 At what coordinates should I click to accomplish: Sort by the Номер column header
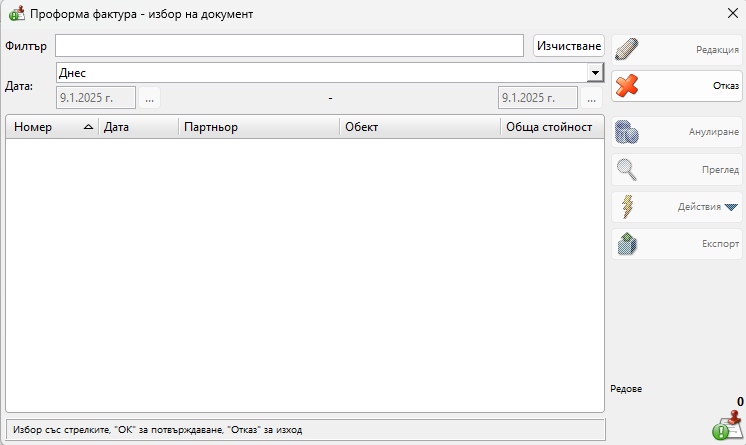pos(52,127)
